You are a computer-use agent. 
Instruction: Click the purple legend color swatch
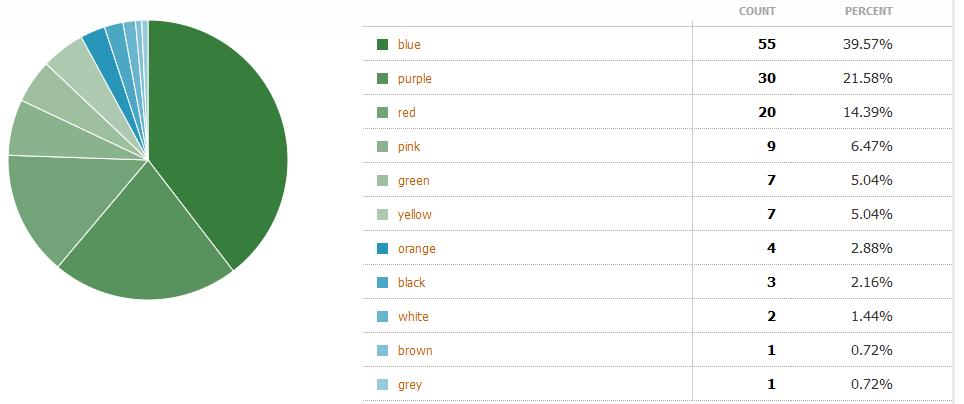click(382, 79)
